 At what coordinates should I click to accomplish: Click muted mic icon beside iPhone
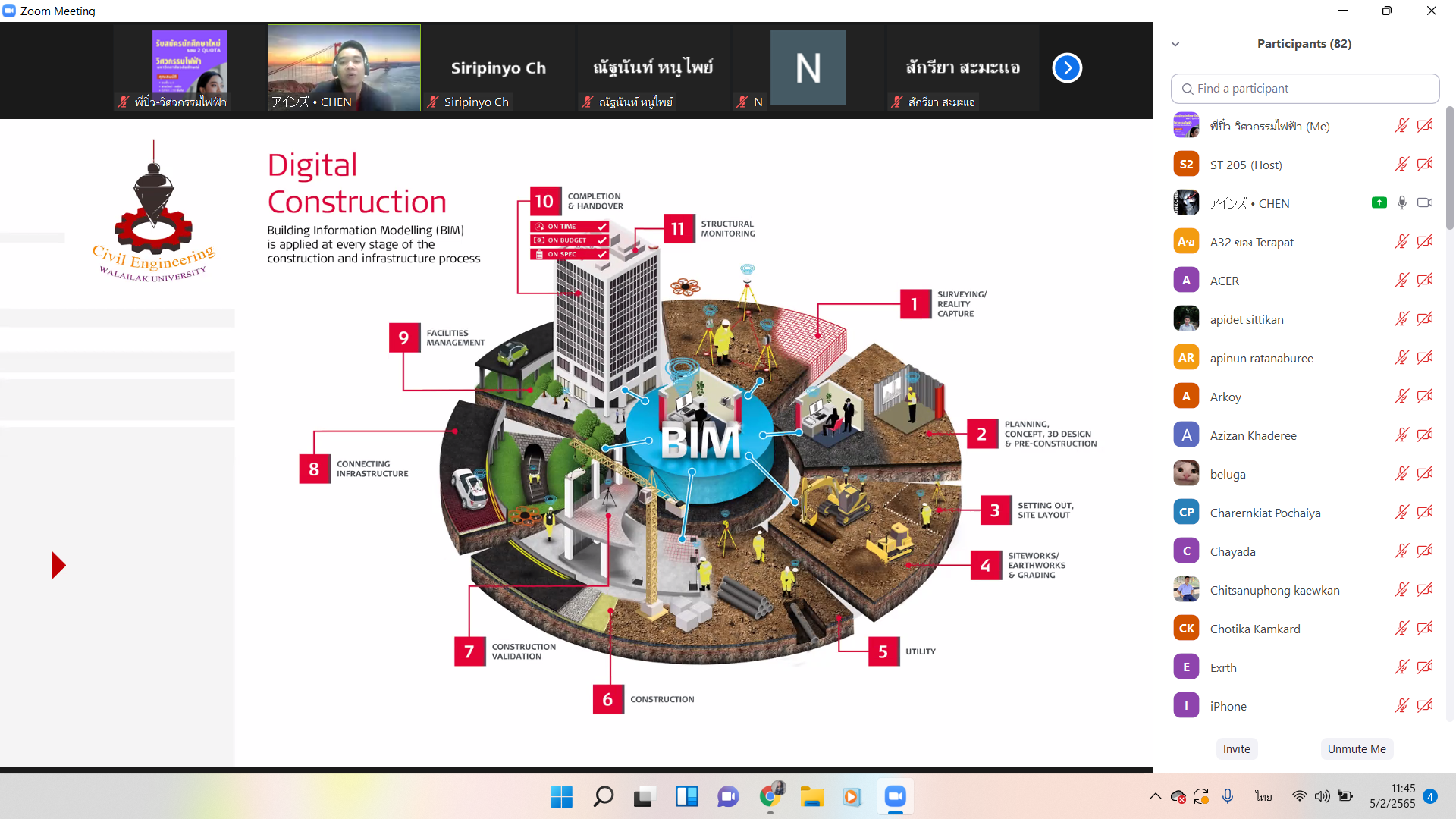(1401, 705)
